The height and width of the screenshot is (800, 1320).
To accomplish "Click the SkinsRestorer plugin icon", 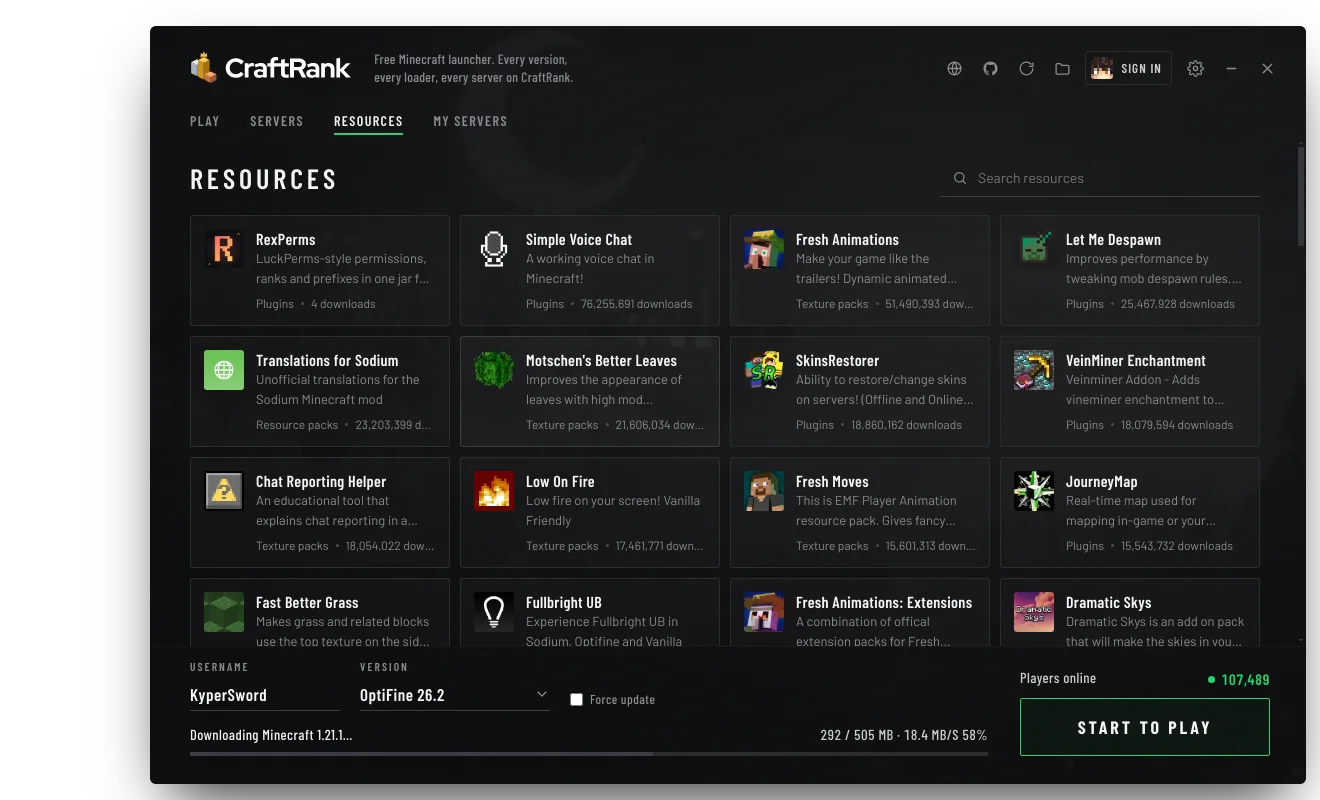I will [764, 370].
